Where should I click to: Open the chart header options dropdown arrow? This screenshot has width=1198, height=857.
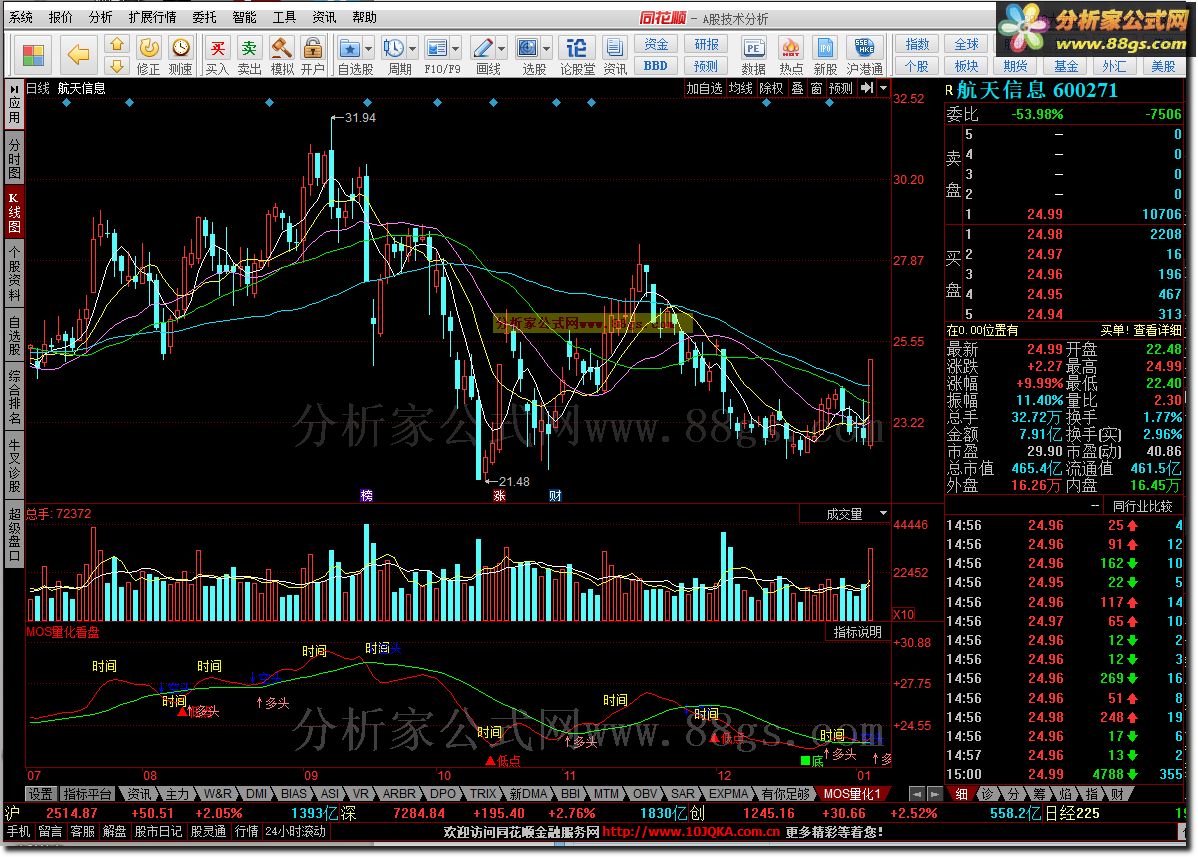(x=884, y=89)
